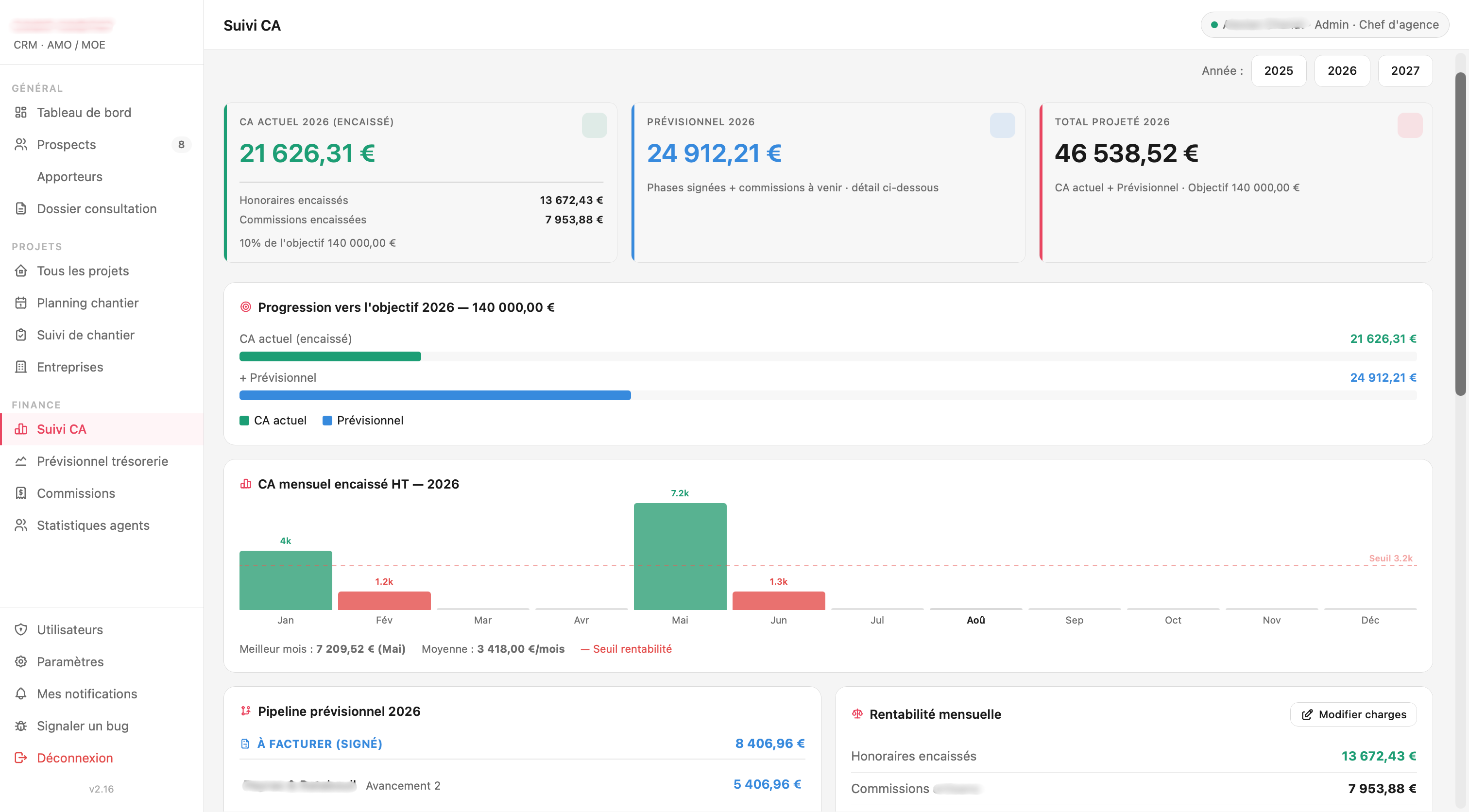Click the Commissions receipt icon
The image size is (1469, 812).
tap(21, 493)
